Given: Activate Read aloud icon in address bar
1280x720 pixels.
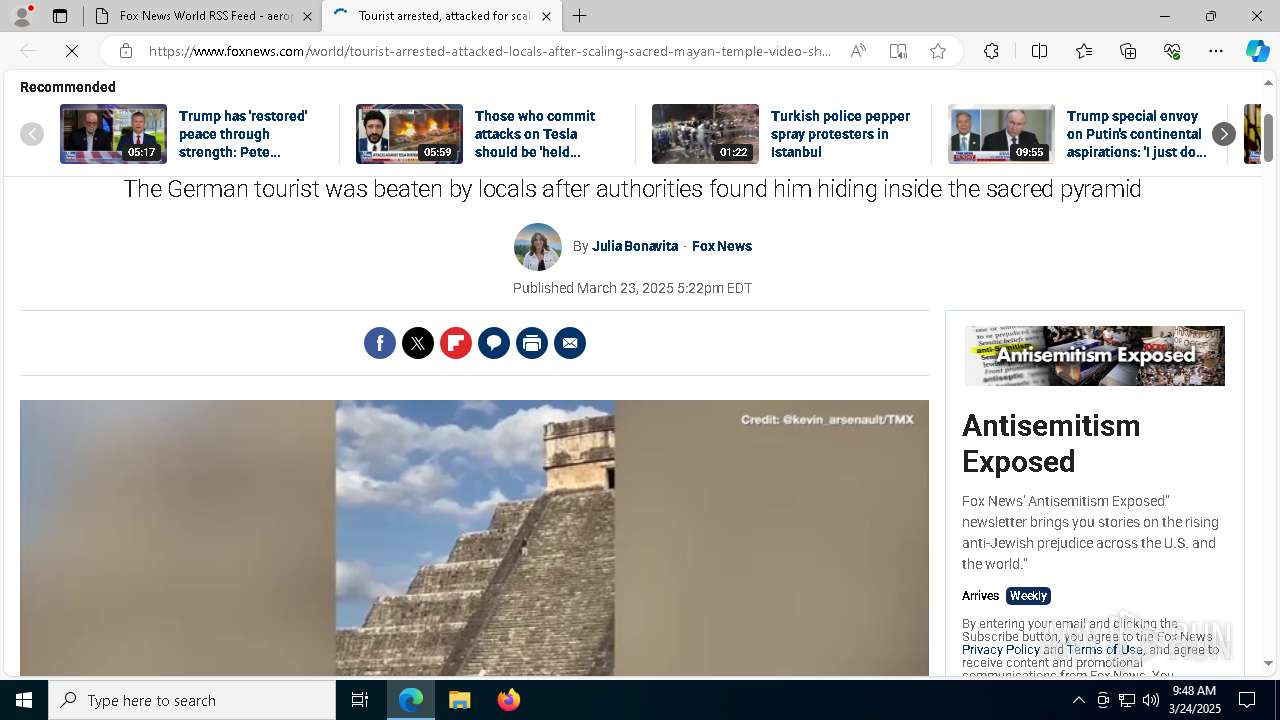Looking at the screenshot, I should click(858, 51).
